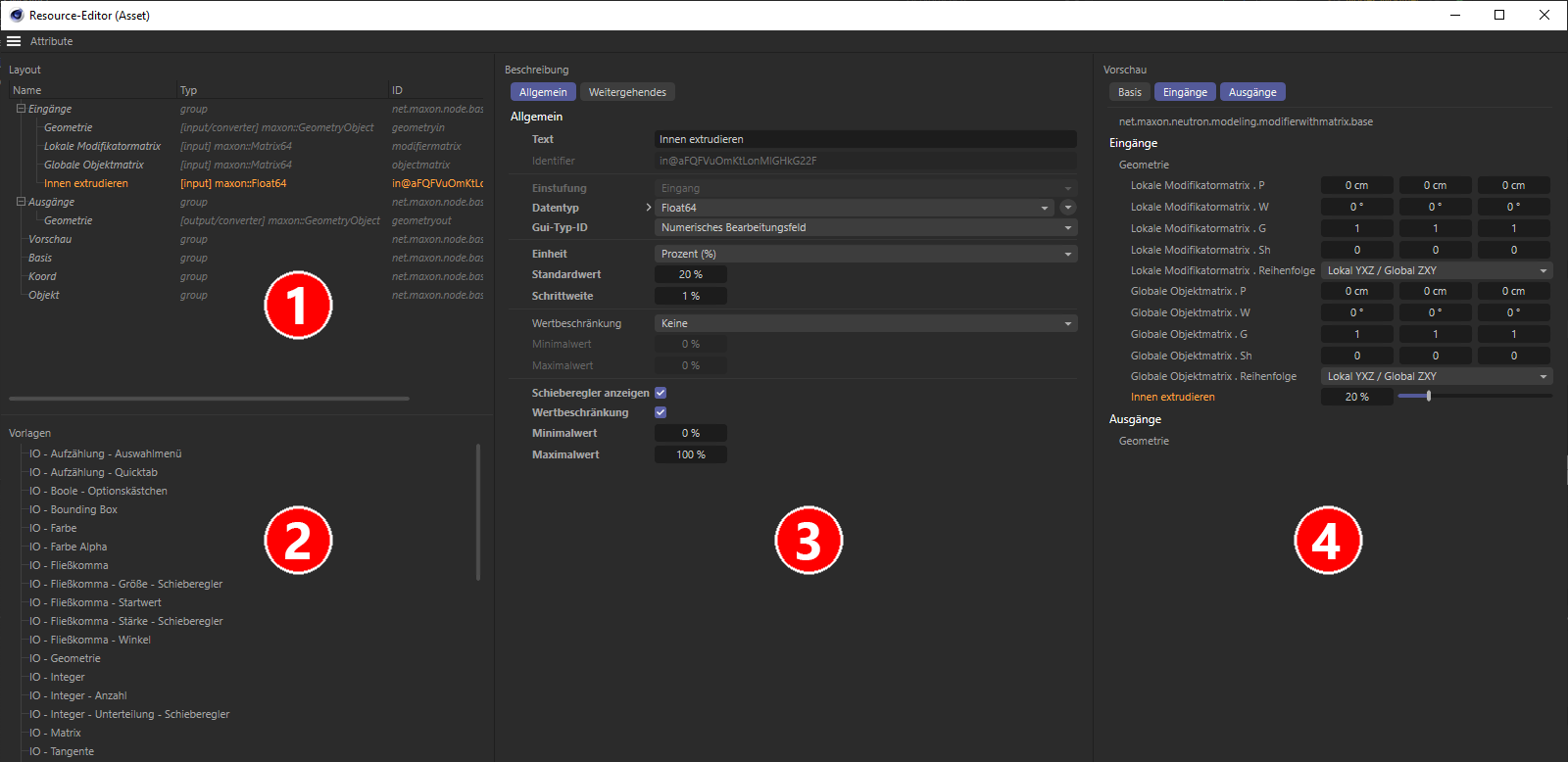Expand the Datentyp chevron arrow

648,208
